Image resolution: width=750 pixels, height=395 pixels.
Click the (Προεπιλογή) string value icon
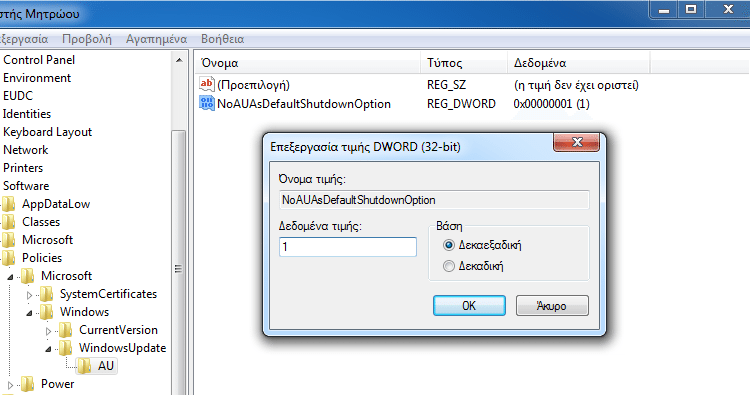click(x=207, y=85)
